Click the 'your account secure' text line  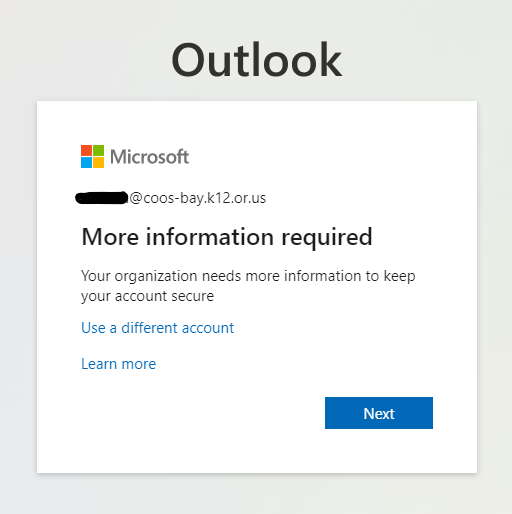coord(148,296)
